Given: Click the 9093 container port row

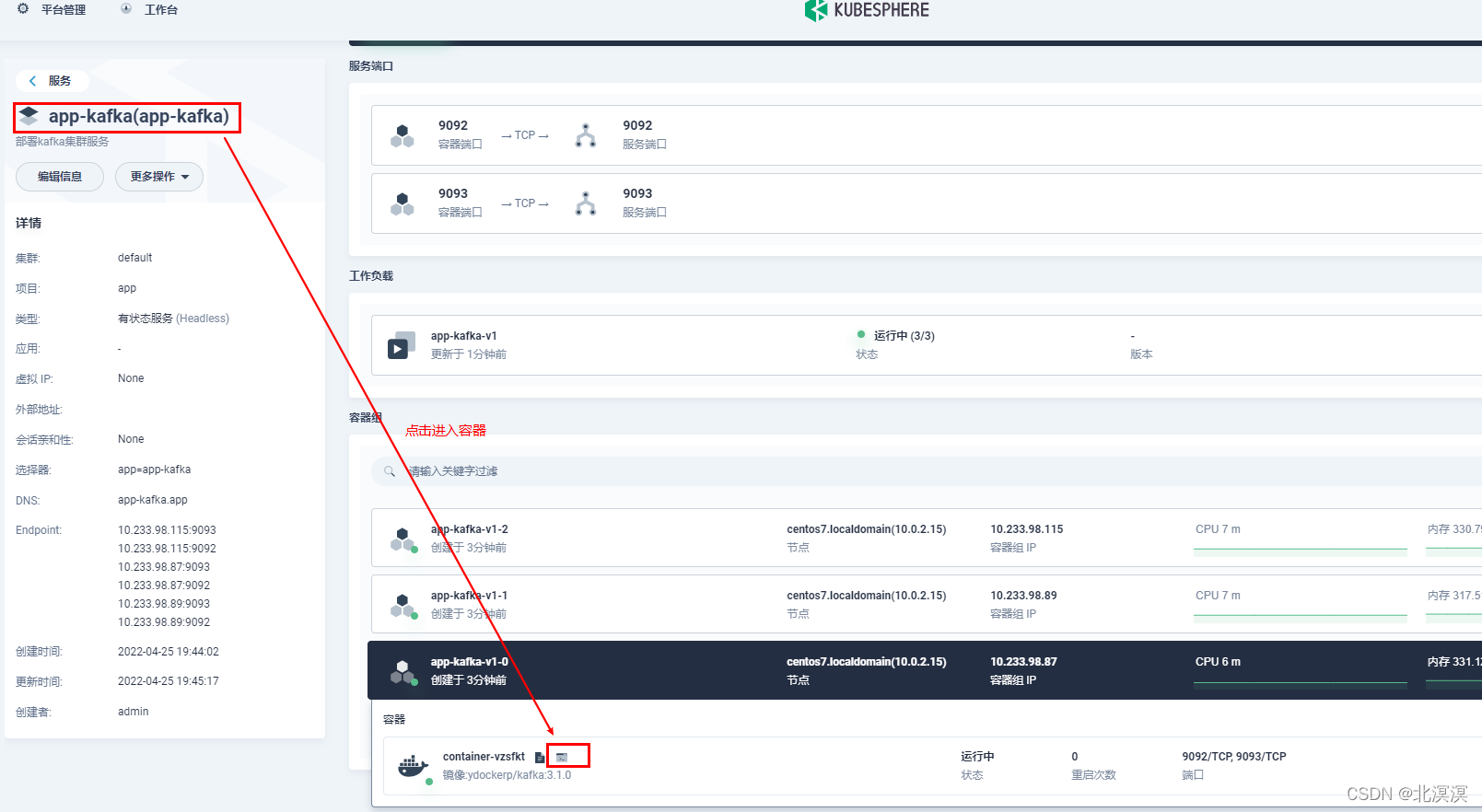Looking at the screenshot, I should click(x=927, y=203).
